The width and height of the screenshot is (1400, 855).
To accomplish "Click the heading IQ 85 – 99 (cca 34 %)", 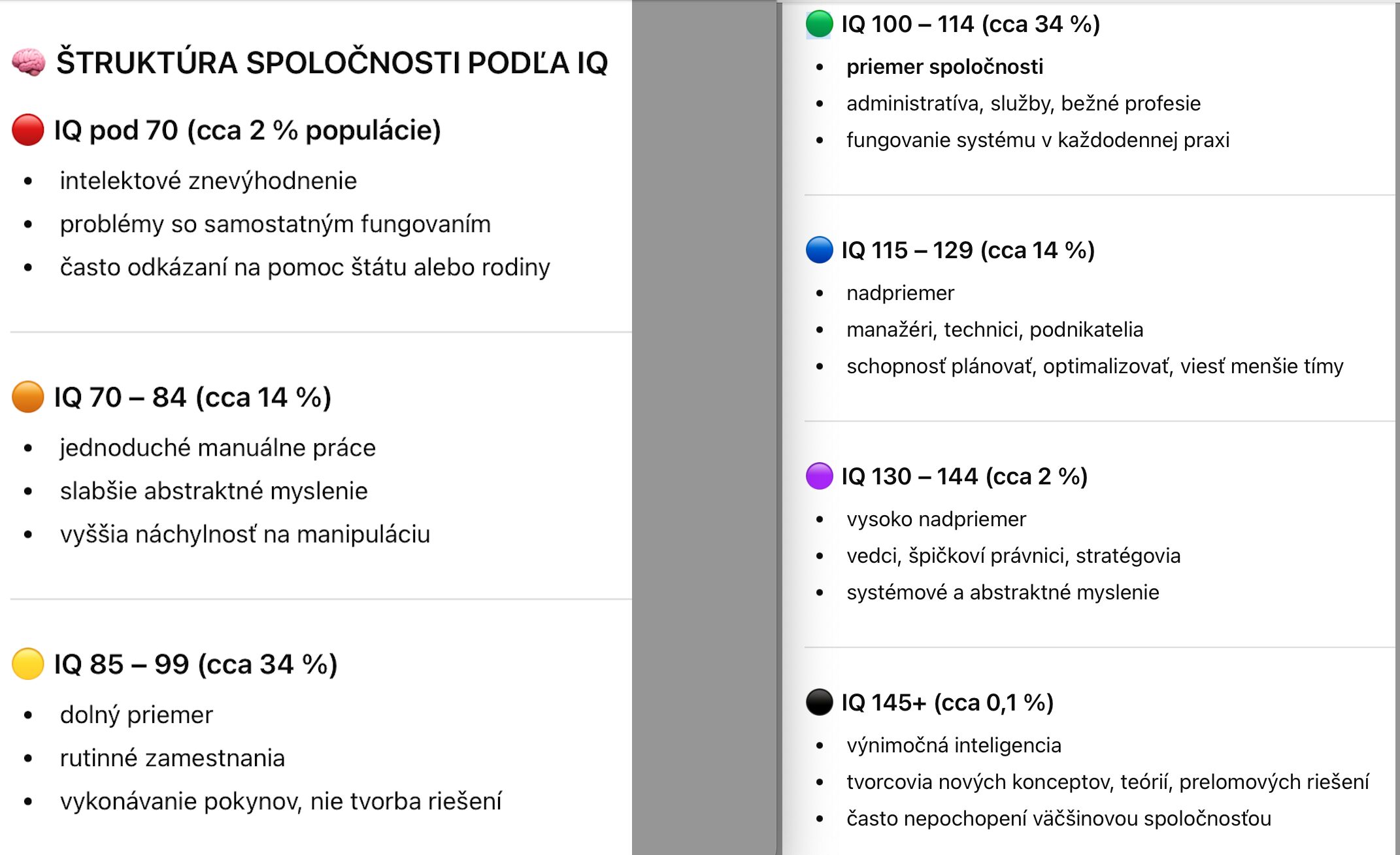I will pyautogui.click(x=195, y=664).
